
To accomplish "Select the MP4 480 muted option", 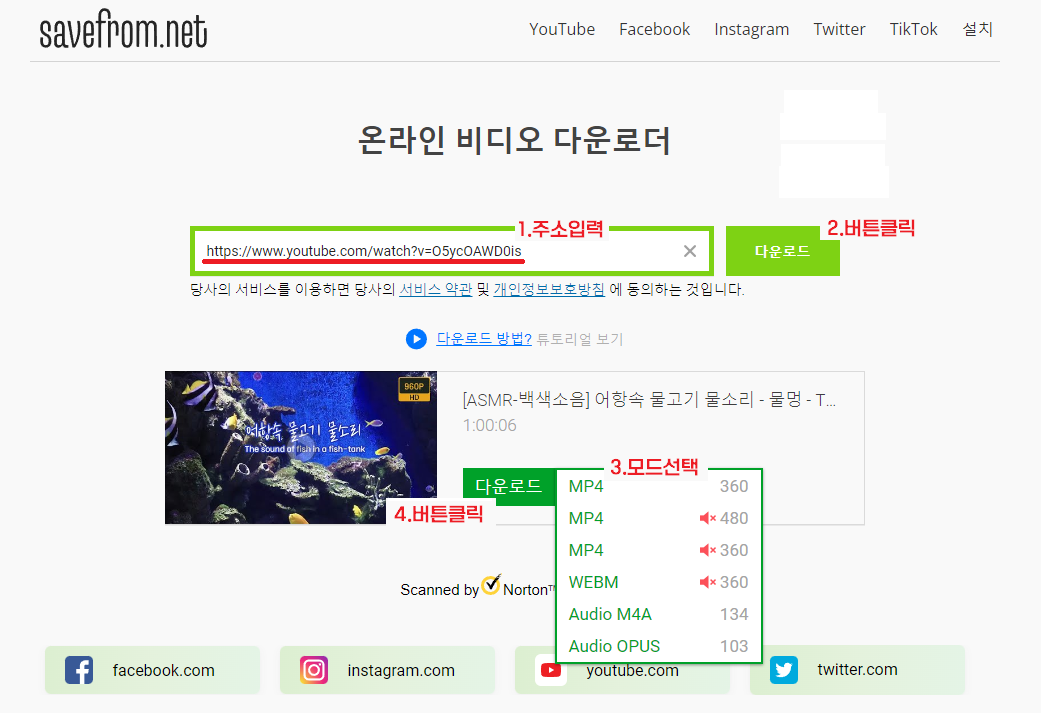I will pyautogui.click(x=659, y=518).
